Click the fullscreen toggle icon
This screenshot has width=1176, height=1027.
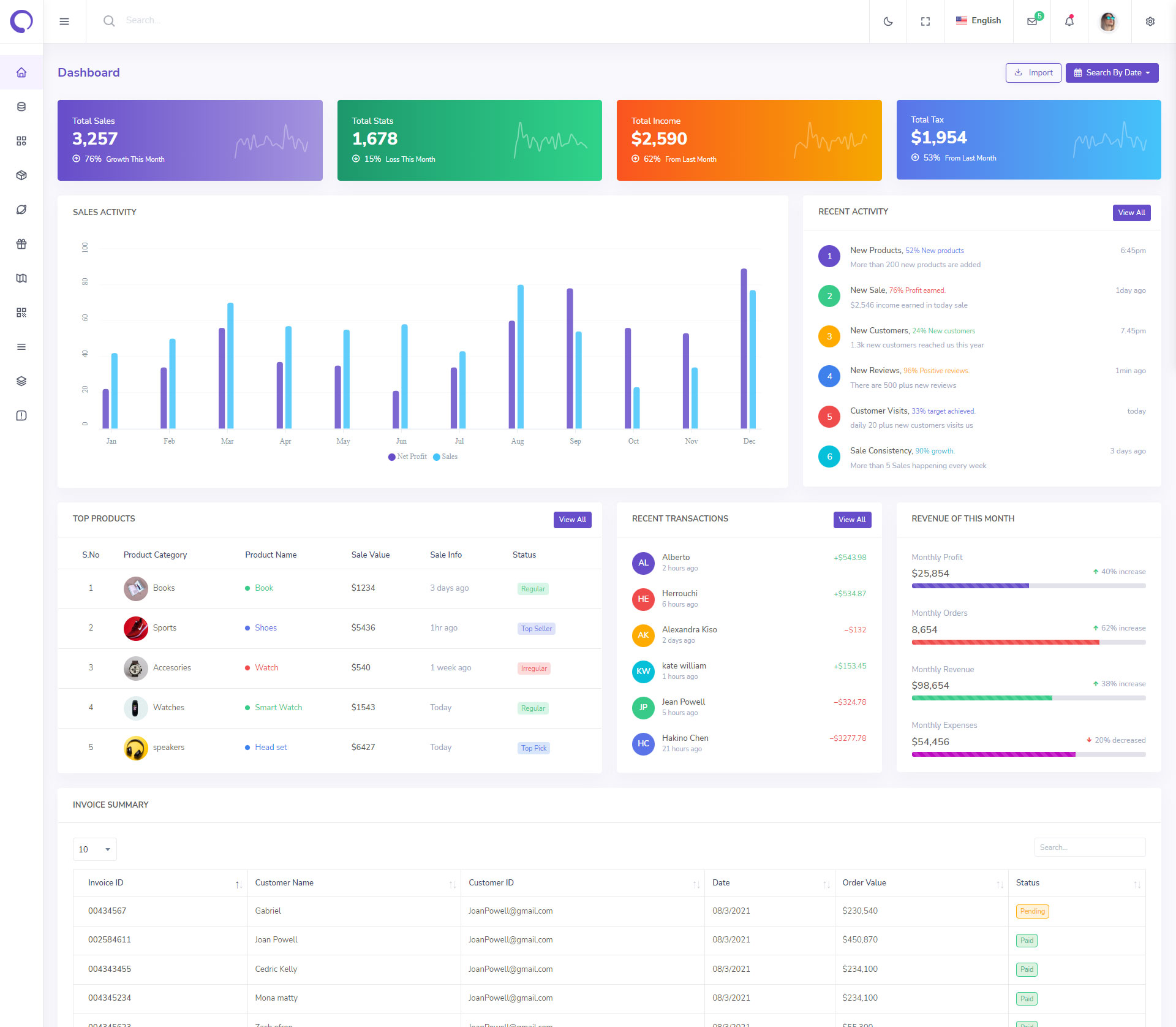pyautogui.click(x=925, y=21)
